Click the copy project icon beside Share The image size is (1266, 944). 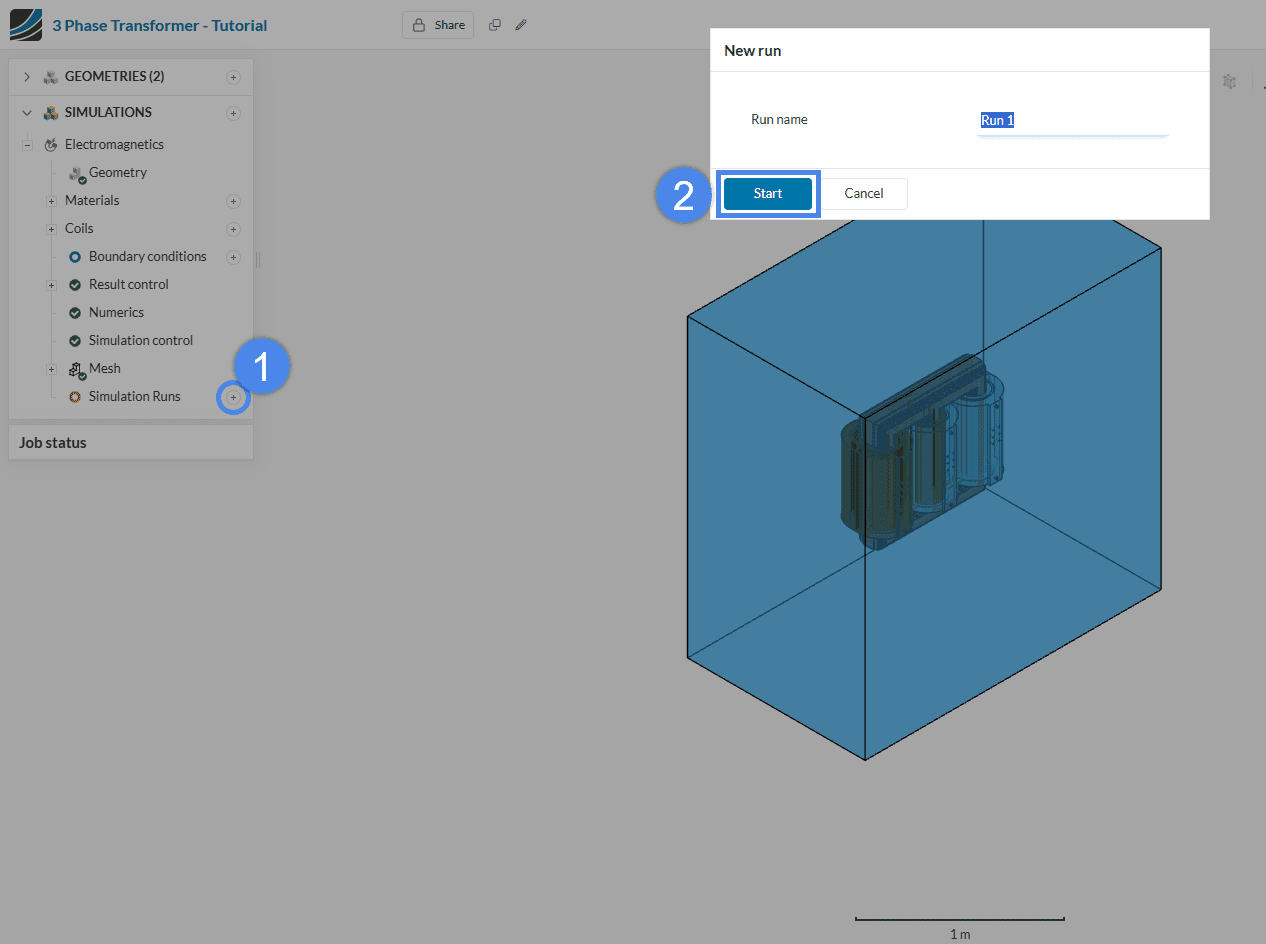click(494, 25)
